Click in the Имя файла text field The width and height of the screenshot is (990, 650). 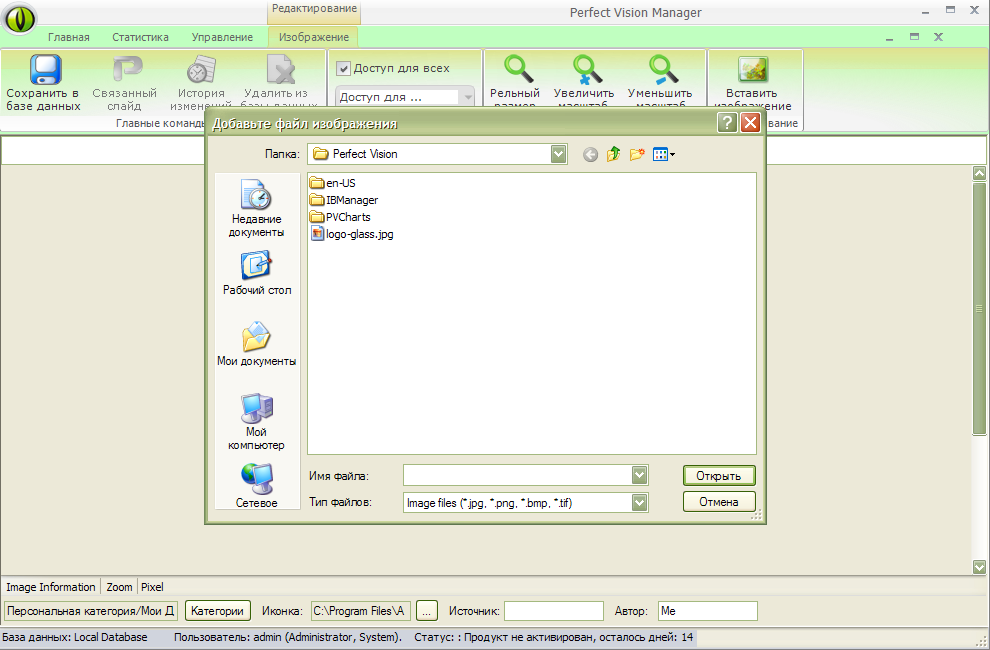point(517,475)
